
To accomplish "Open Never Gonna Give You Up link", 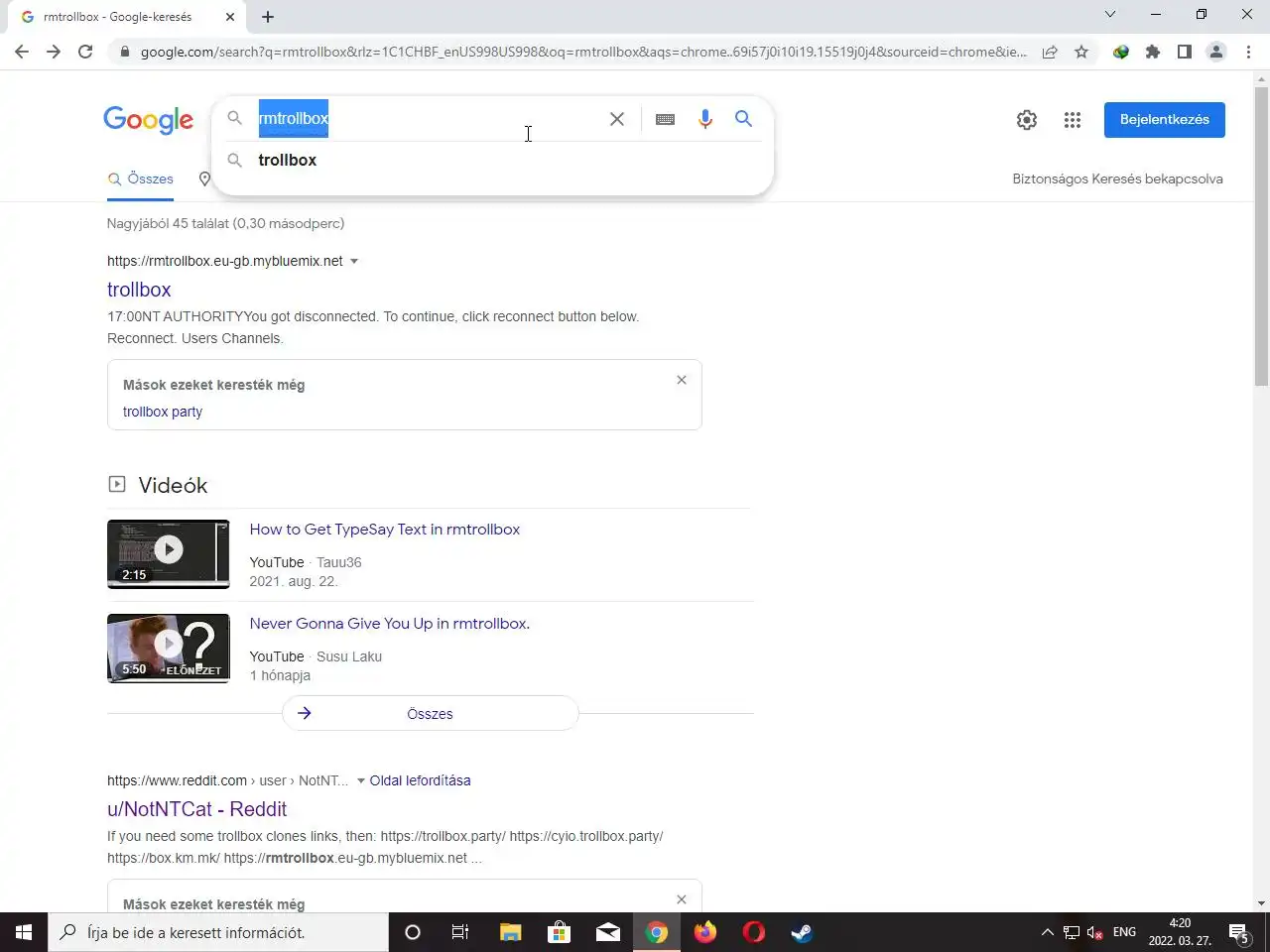I will [390, 624].
